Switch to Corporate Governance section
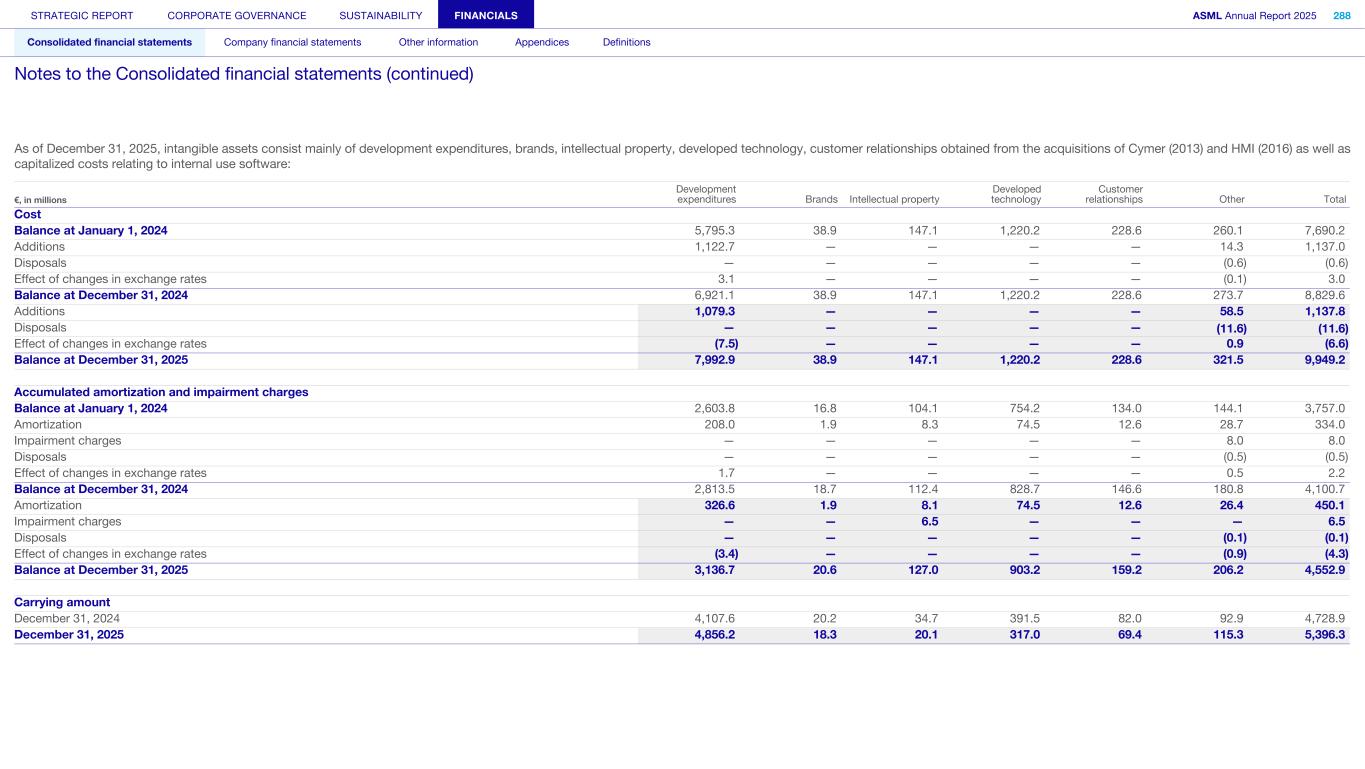The height and width of the screenshot is (769, 1365). pyautogui.click(x=237, y=15)
